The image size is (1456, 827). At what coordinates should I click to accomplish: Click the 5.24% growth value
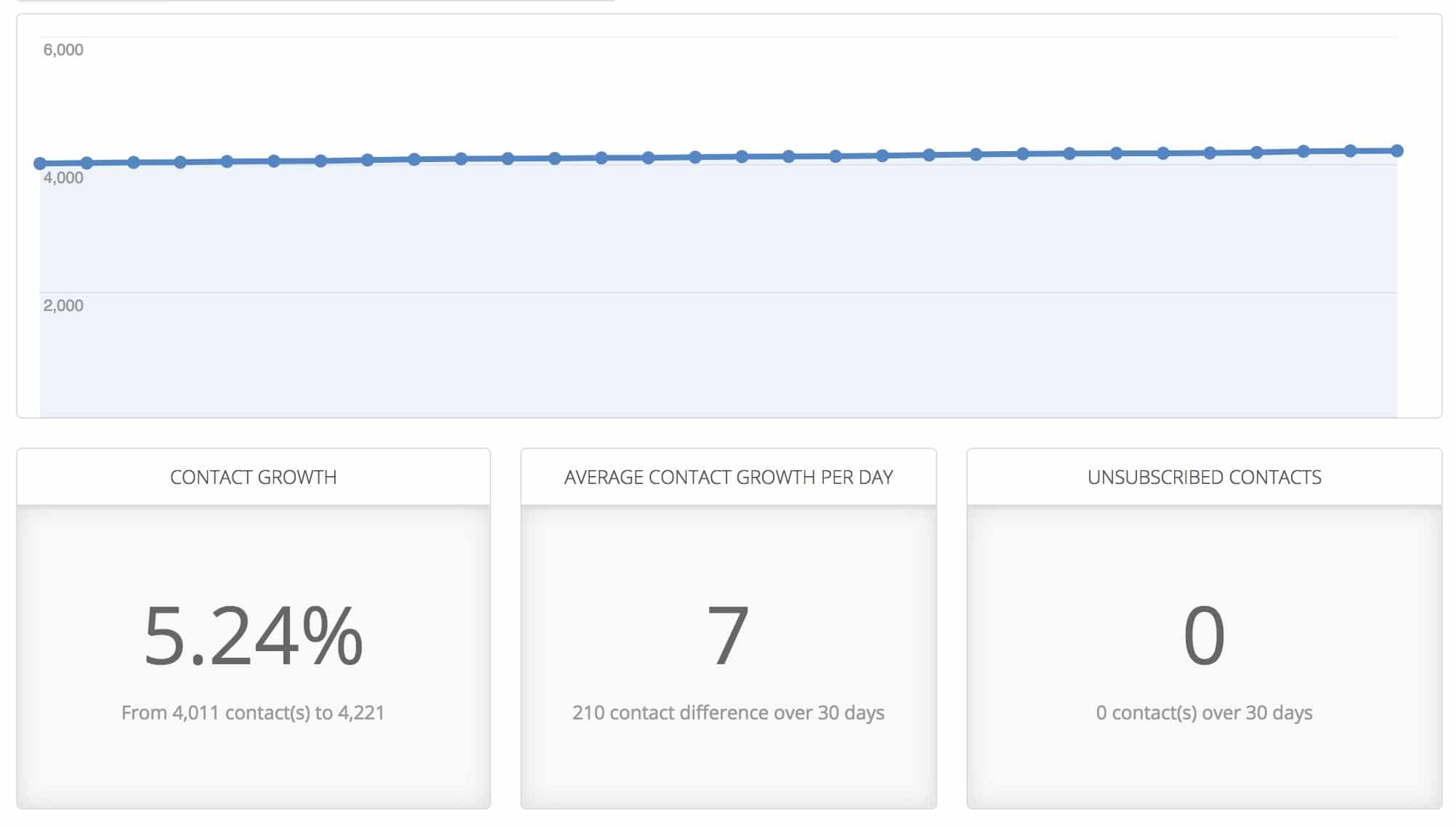[254, 636]
